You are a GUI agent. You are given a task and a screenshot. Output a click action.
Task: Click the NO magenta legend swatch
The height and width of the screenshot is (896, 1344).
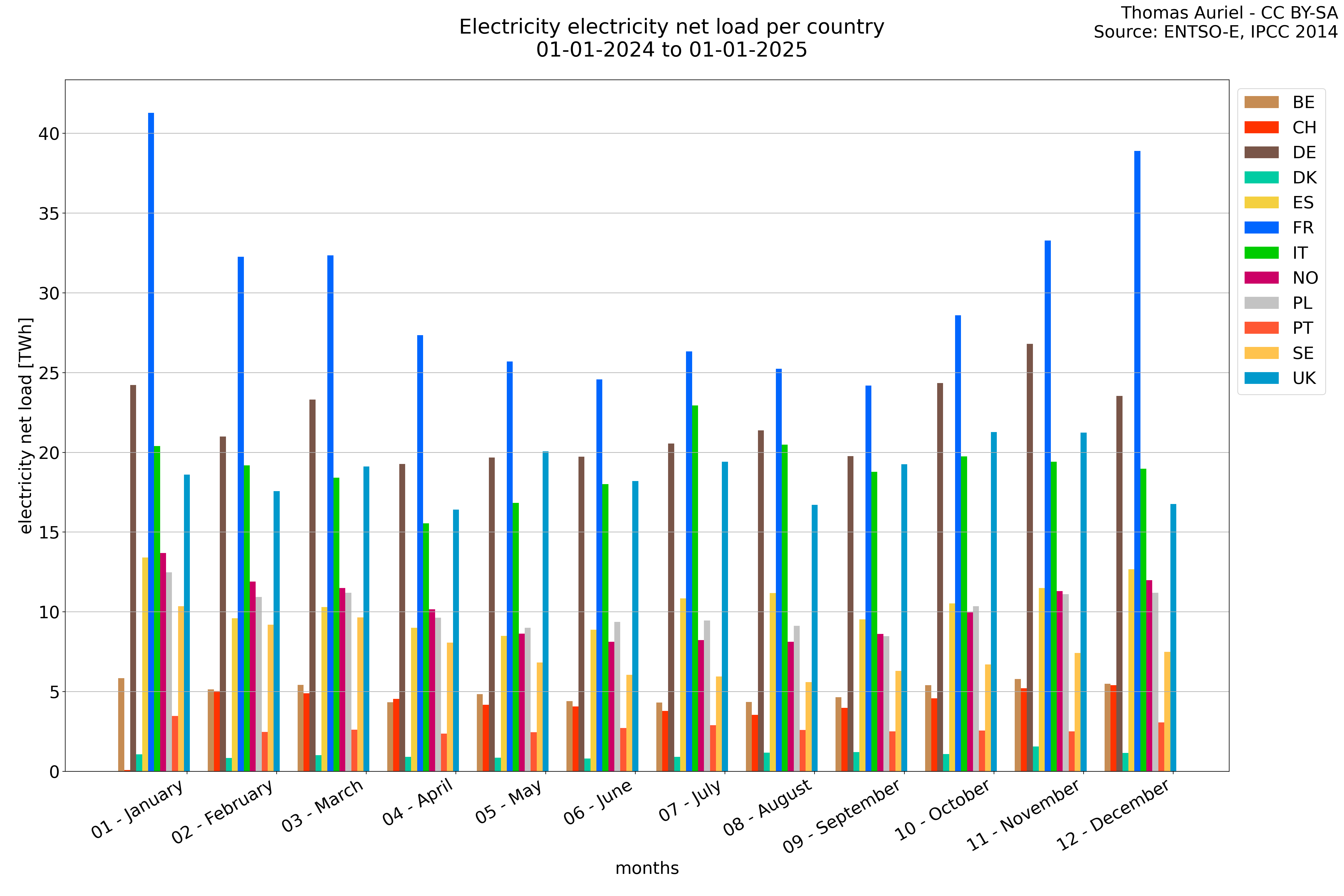click(1261, 278)
